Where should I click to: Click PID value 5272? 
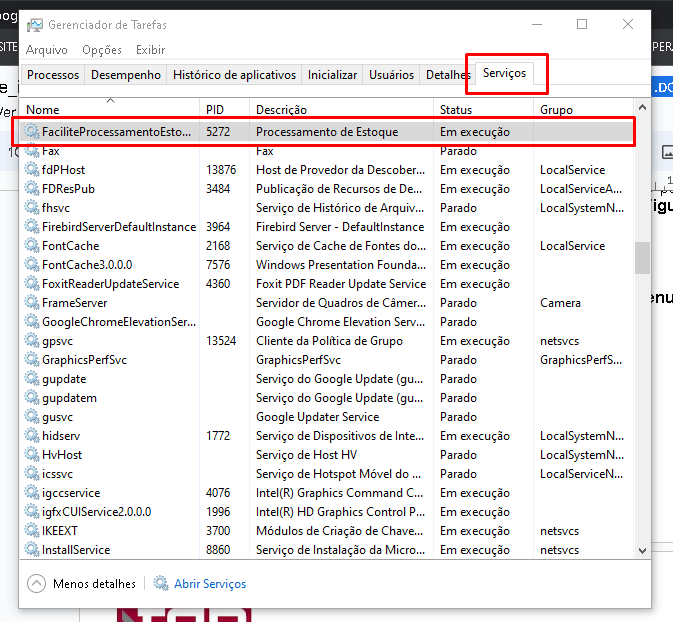click(218, 132)
